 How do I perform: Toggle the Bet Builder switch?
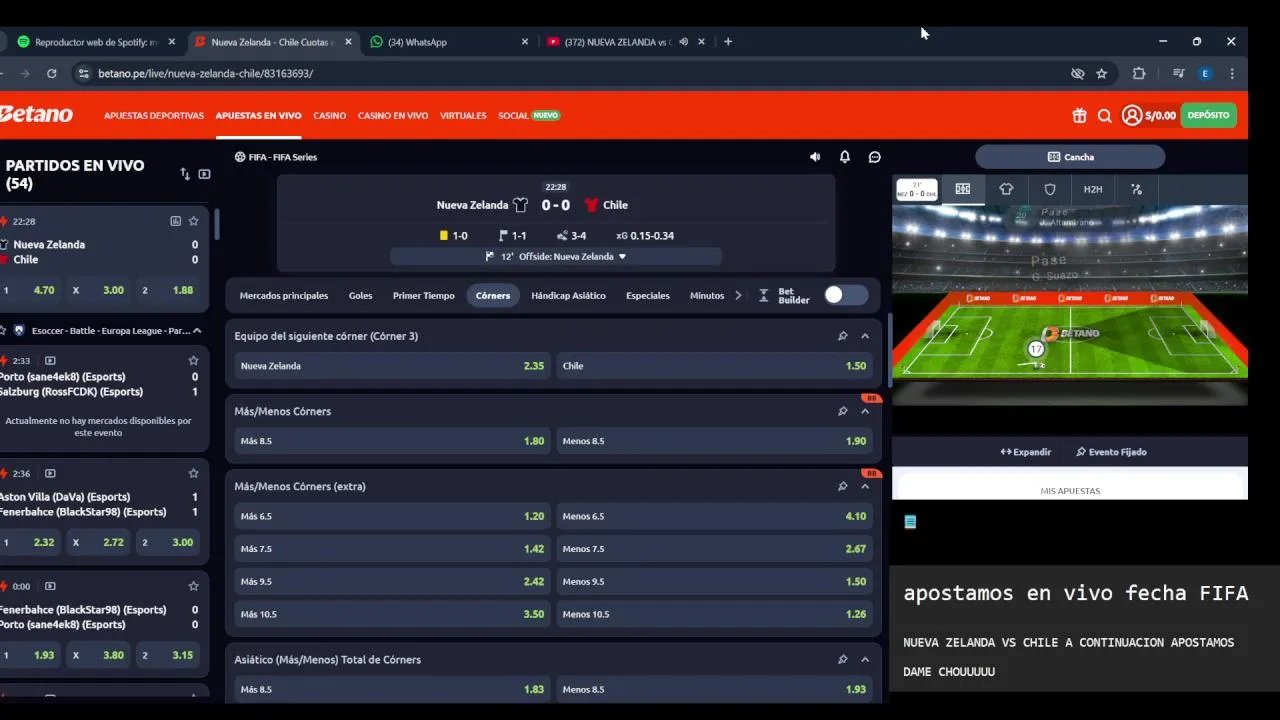click(846, 295)
